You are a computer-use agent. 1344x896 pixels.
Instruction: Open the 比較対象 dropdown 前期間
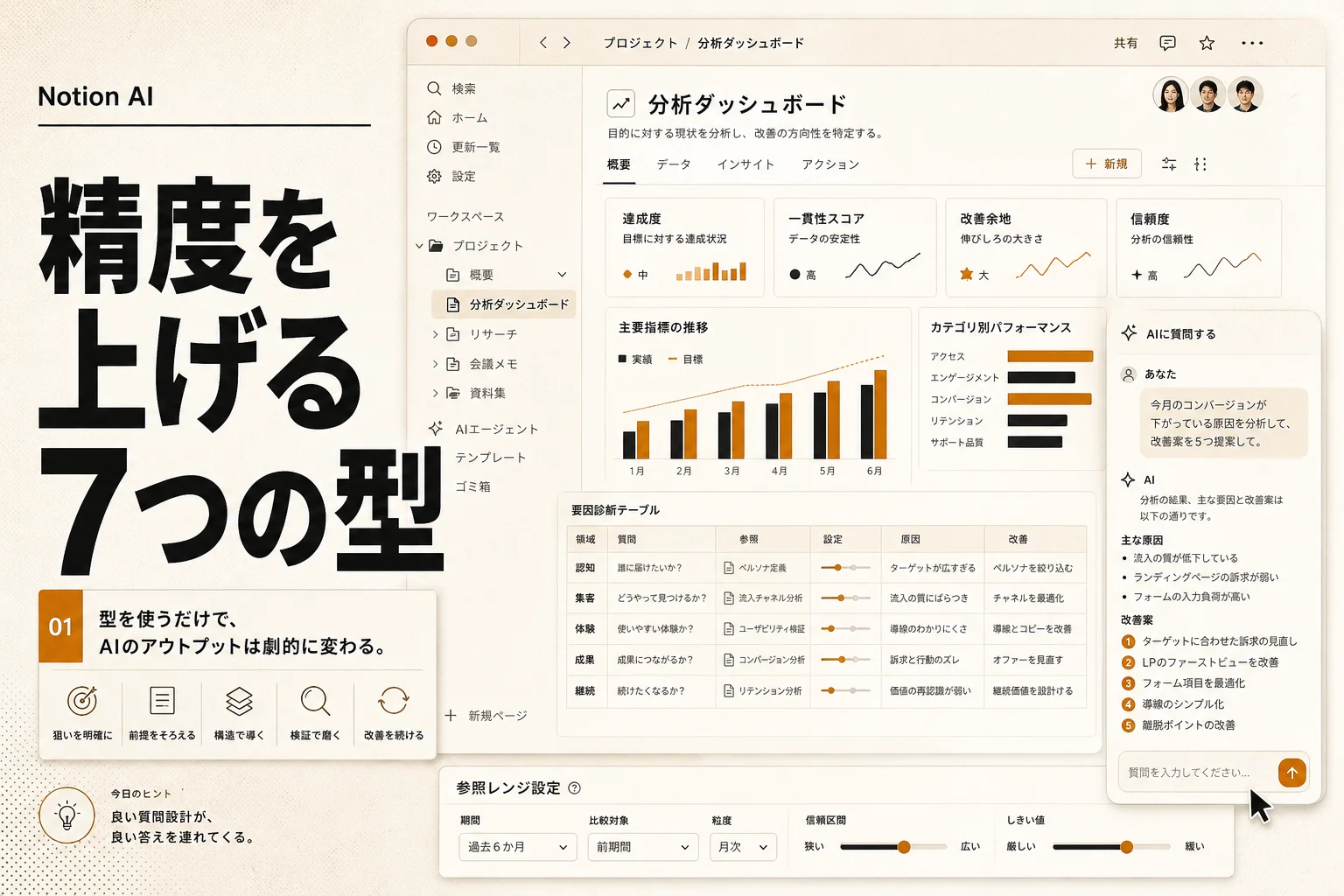(643, 847)
